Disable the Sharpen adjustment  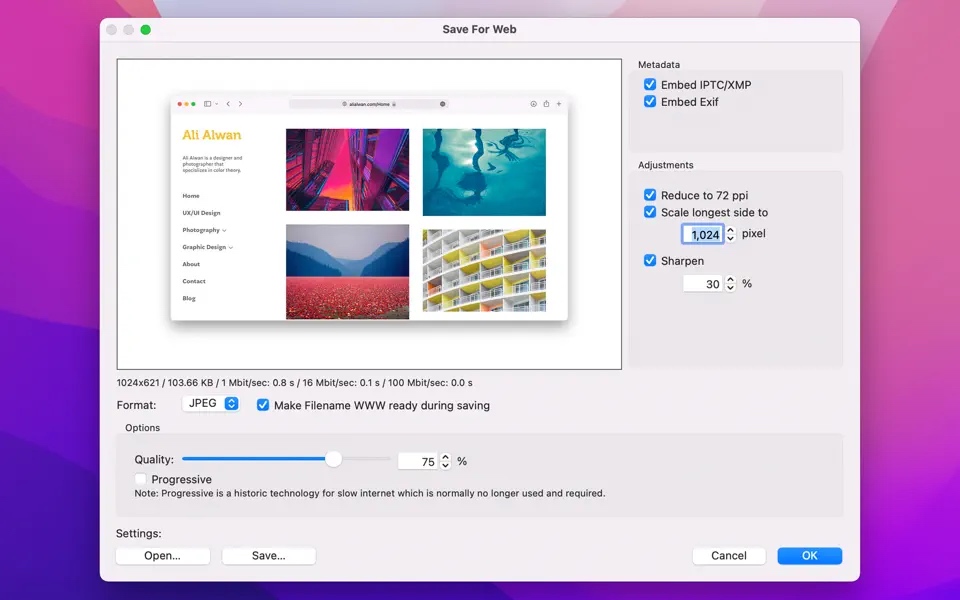tap(650, 260)
